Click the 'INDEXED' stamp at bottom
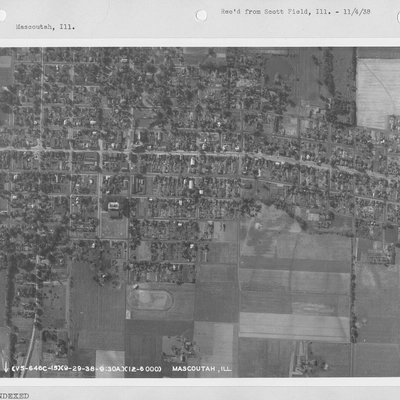This screenshot has height=400, width=400. click(14, 396)
